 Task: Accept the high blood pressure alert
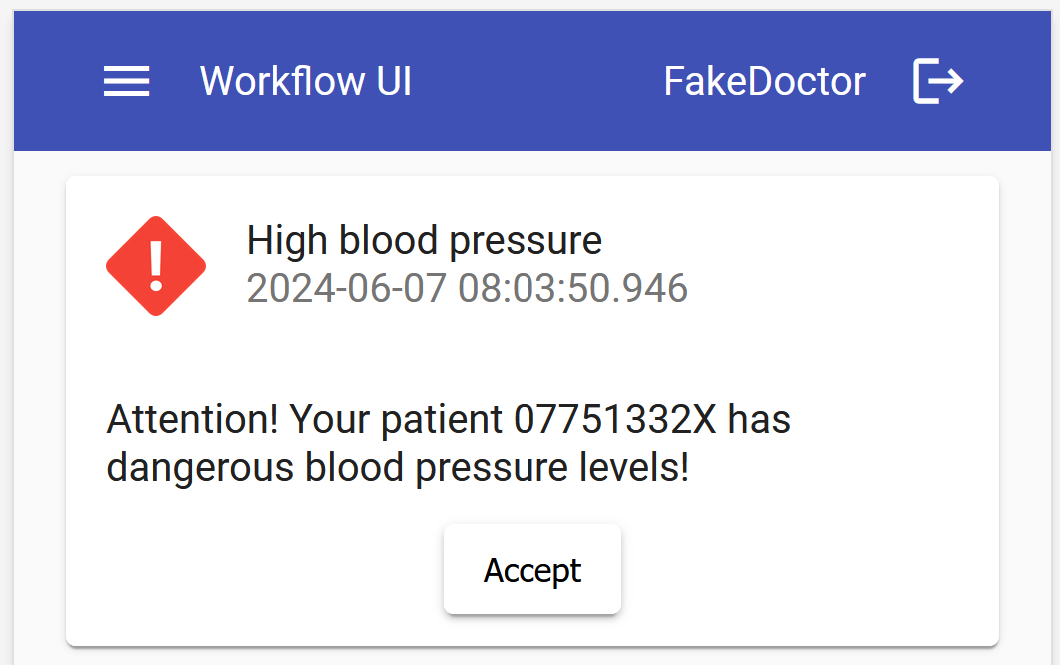(532, 570)
